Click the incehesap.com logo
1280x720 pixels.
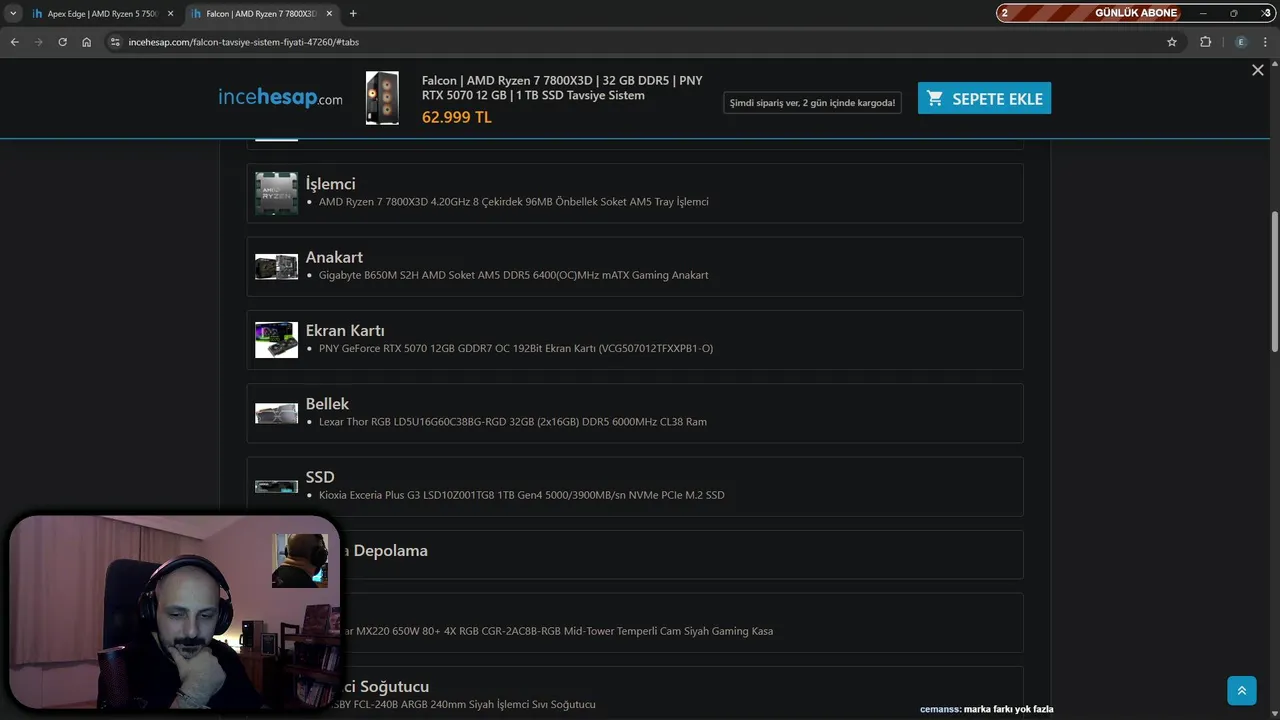(280, 98)
